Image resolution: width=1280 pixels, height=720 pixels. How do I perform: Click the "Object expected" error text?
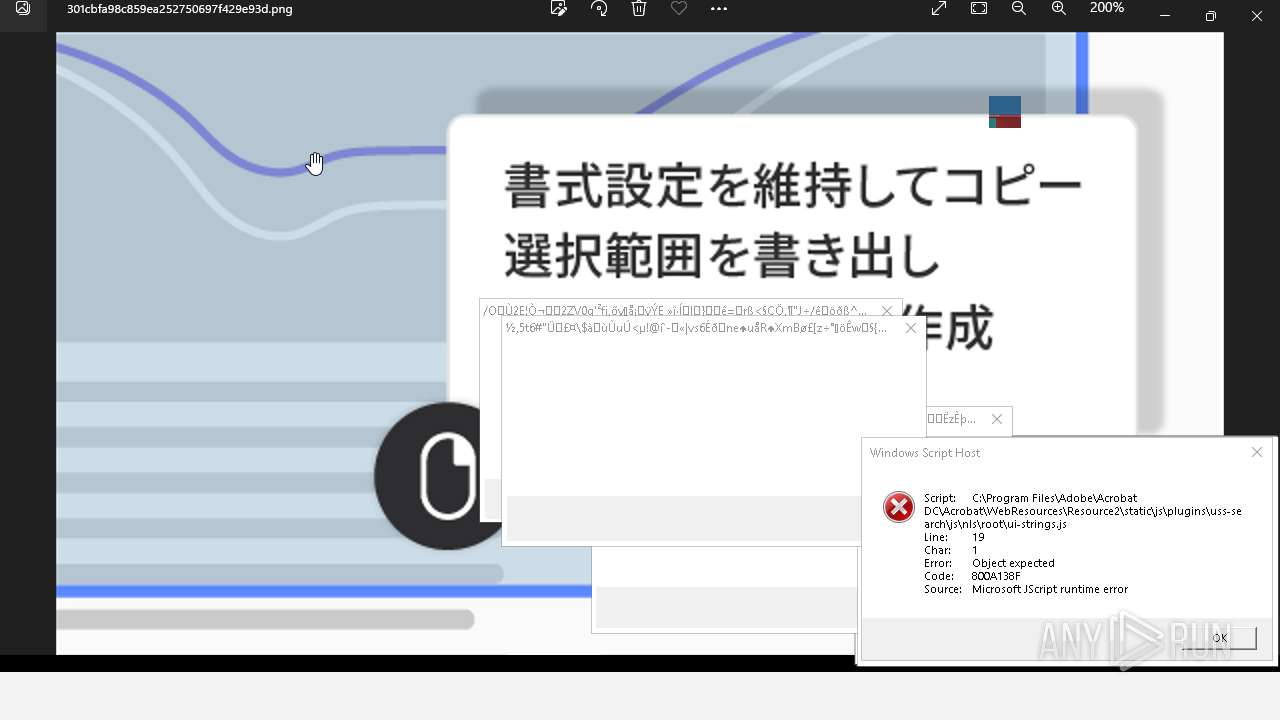pos(1013,563)
